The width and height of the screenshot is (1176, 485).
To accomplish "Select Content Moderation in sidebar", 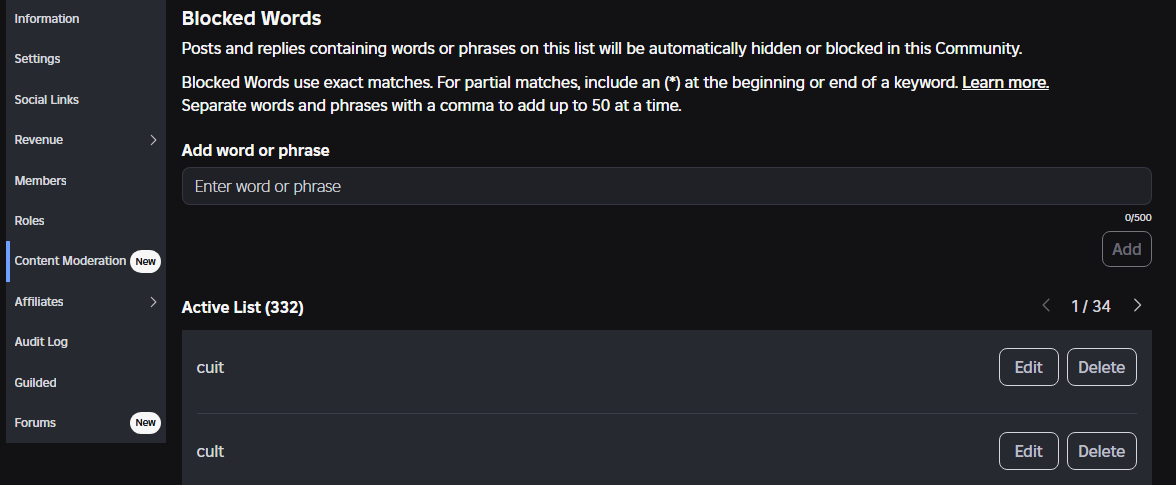I will pyautogui.click(x=70, y=261).
